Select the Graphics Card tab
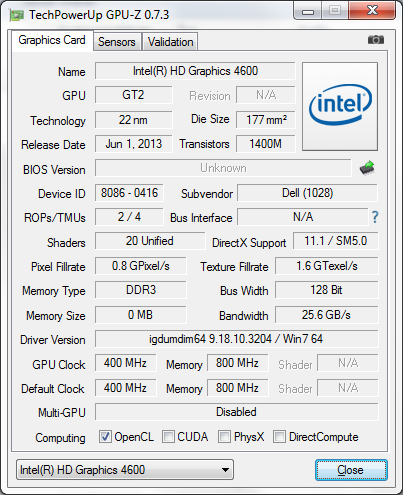This screenshot has width=403, height=495. point(52,40)
